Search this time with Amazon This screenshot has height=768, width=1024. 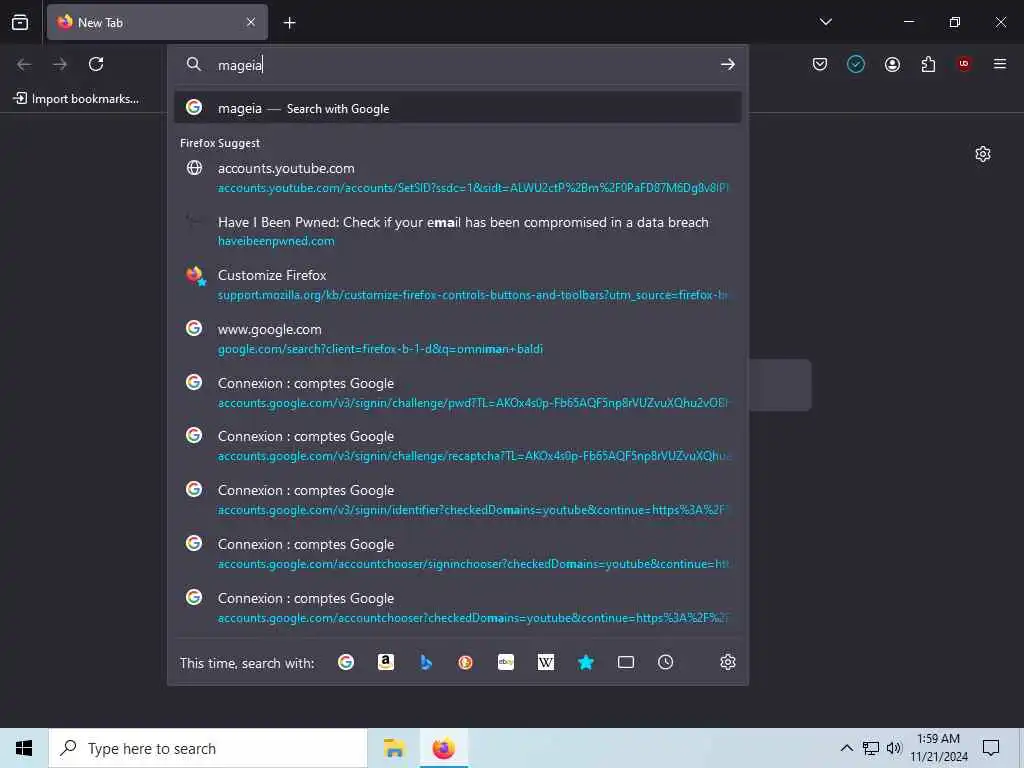(386, 662)
